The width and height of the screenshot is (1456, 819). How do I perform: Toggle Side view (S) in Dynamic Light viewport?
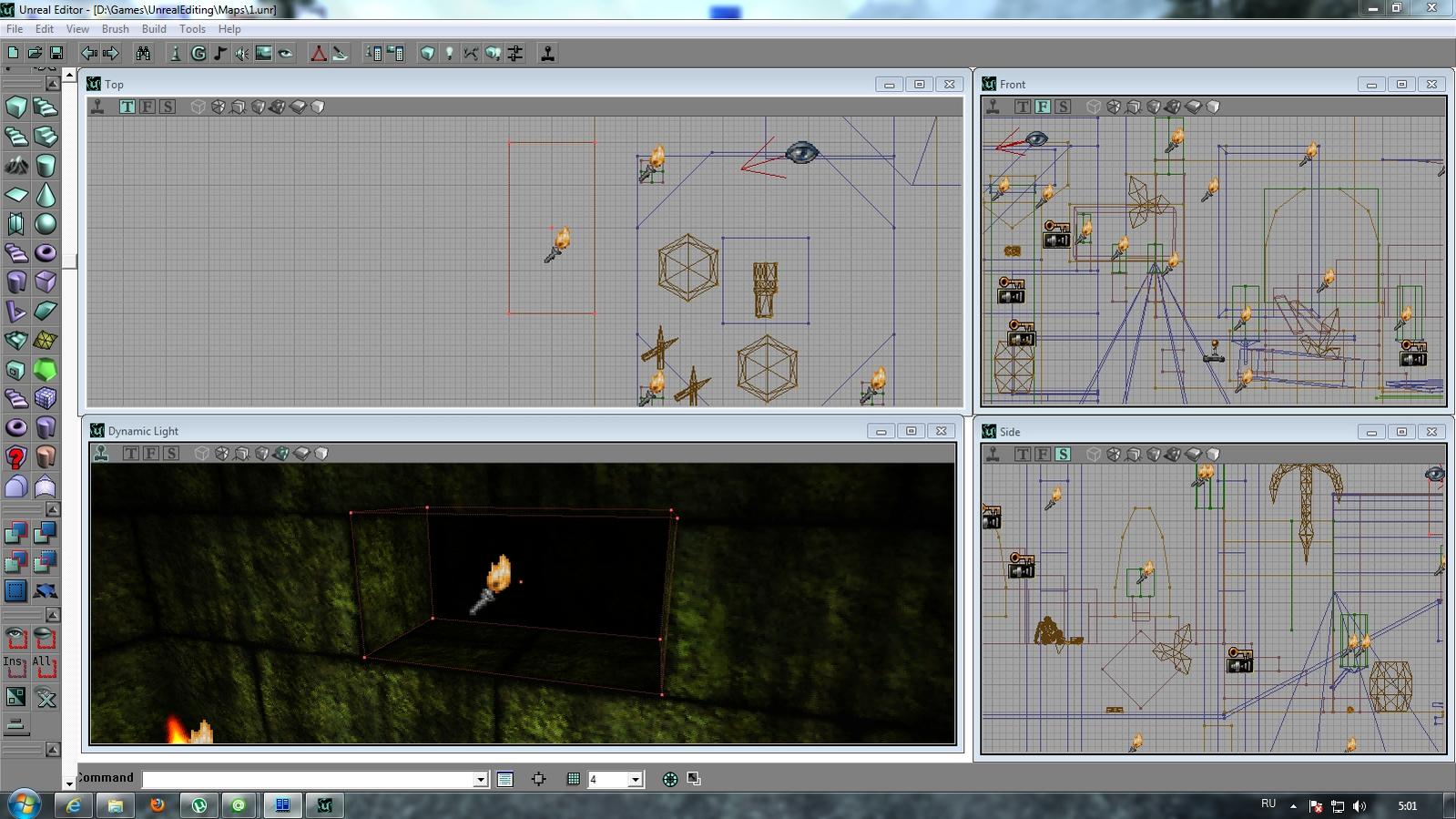point(171,453)
